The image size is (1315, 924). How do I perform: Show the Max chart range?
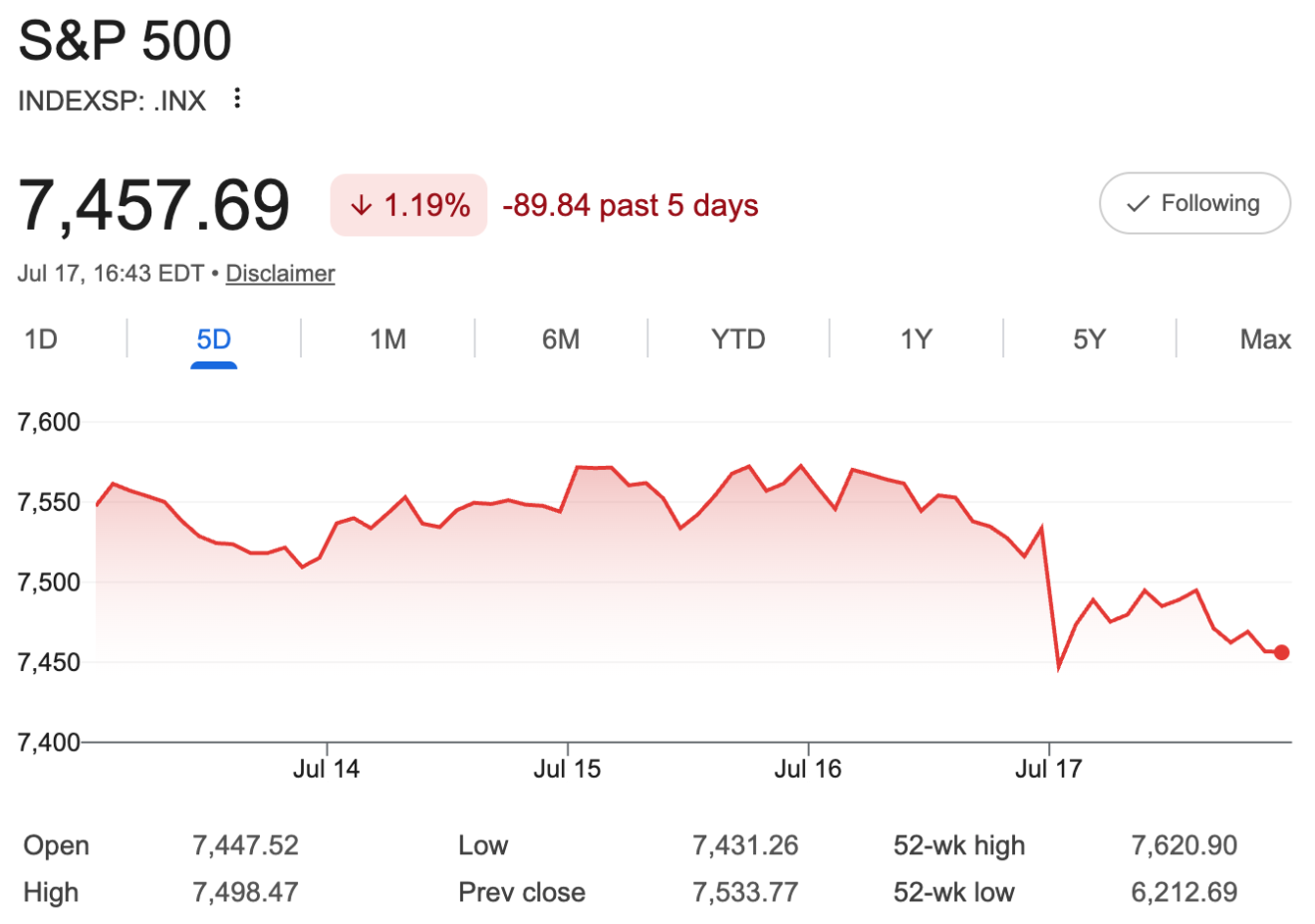1265,340
